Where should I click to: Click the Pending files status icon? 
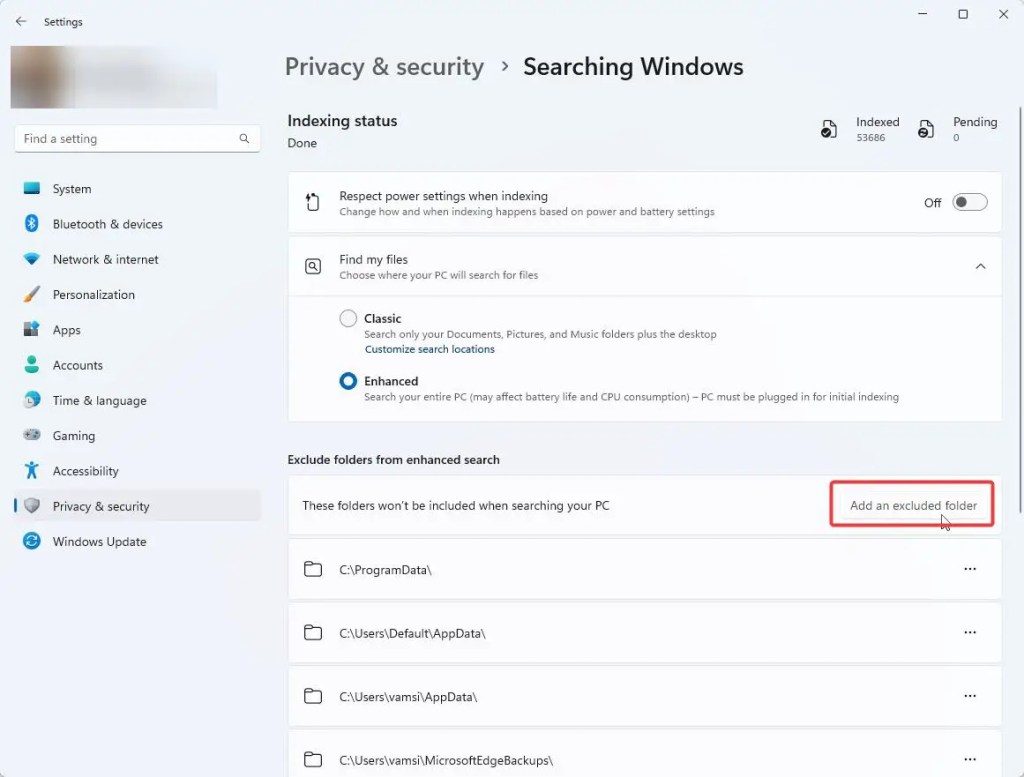(925, 129)
